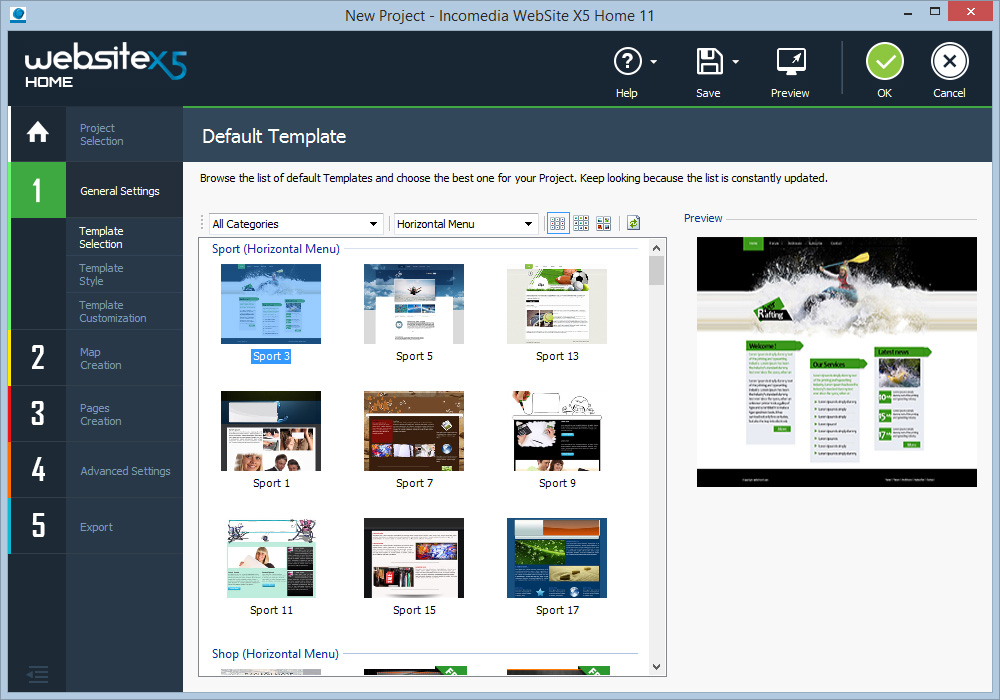Click the Save floppy disk icon
Image resolution: width=1000 pixels, height=700 pixels.
709,62
